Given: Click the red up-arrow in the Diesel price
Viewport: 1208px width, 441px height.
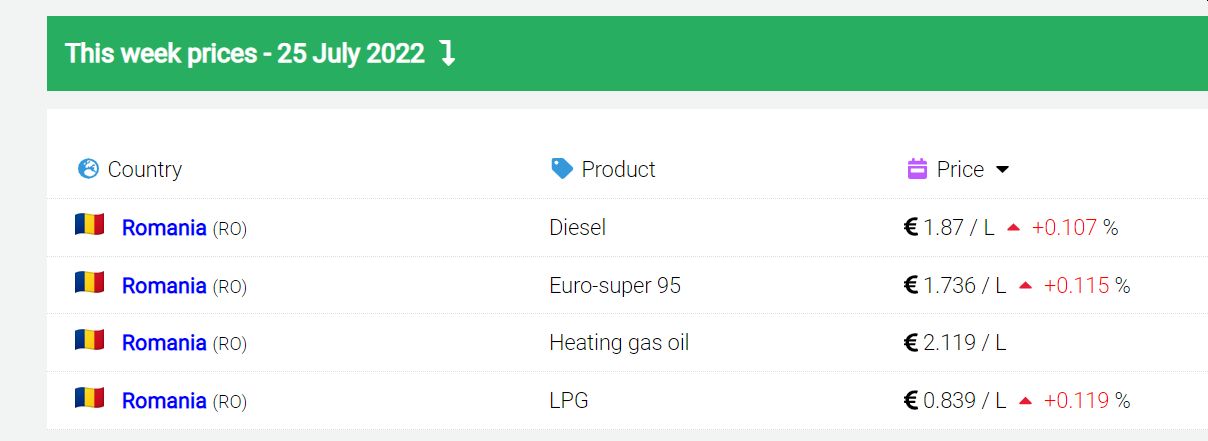Looking at the screenshot, I should pos(1013,229).
